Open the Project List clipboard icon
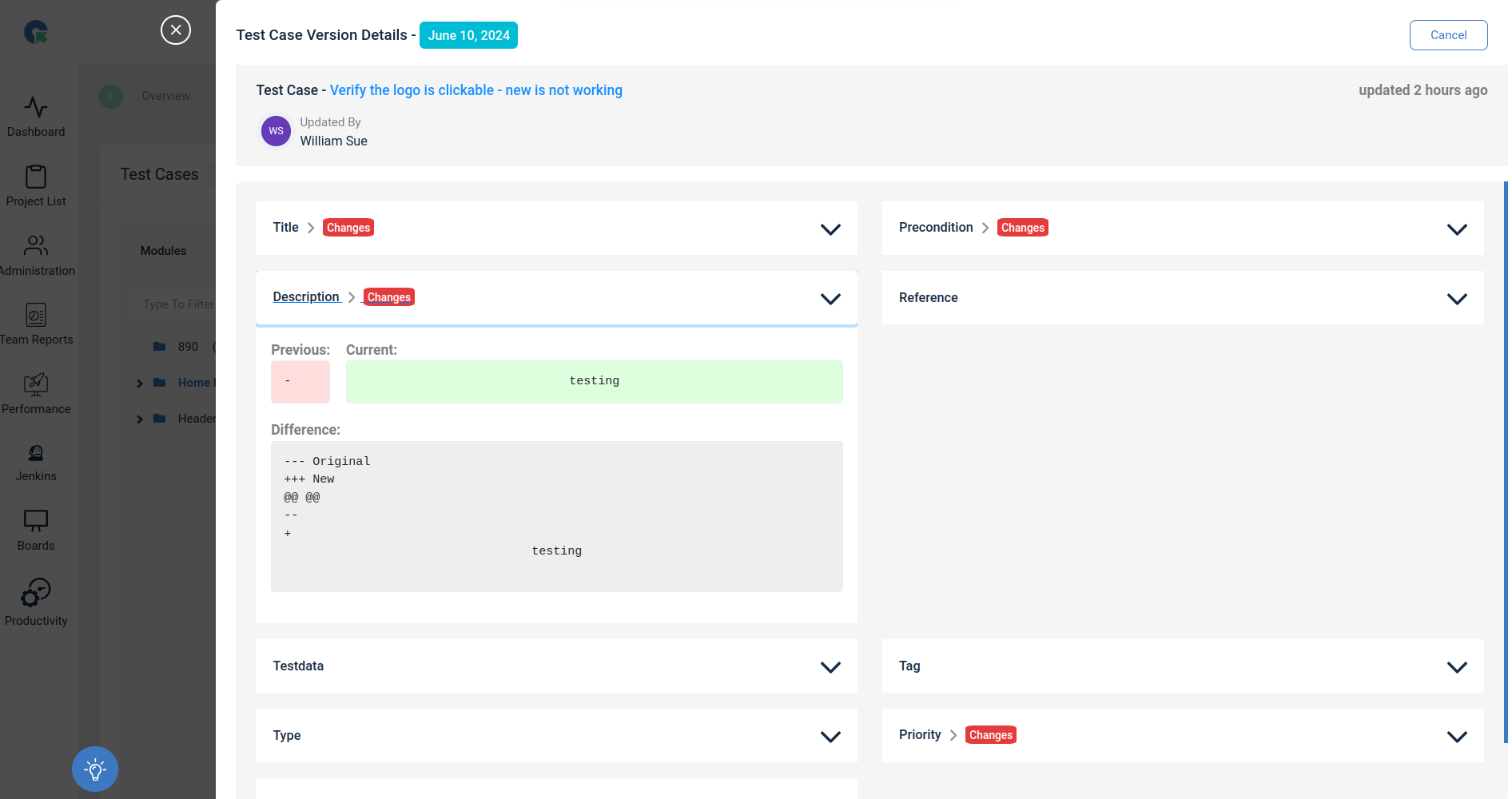This screenshot has width=1512, height=799. pyautogui.click(x=36, y=177)
